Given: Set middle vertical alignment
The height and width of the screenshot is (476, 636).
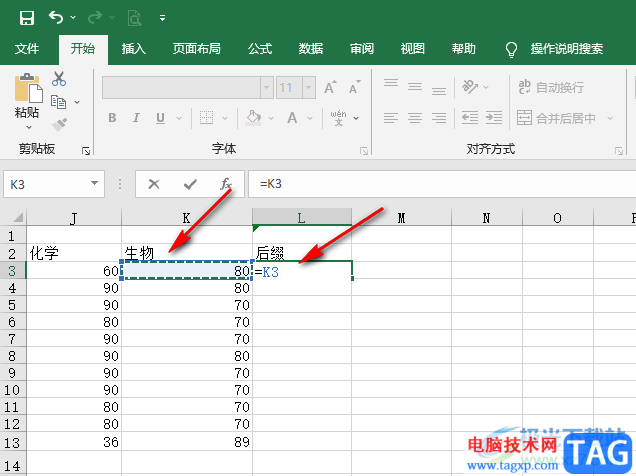Looking at the screenshot, I should click(415, 86).
